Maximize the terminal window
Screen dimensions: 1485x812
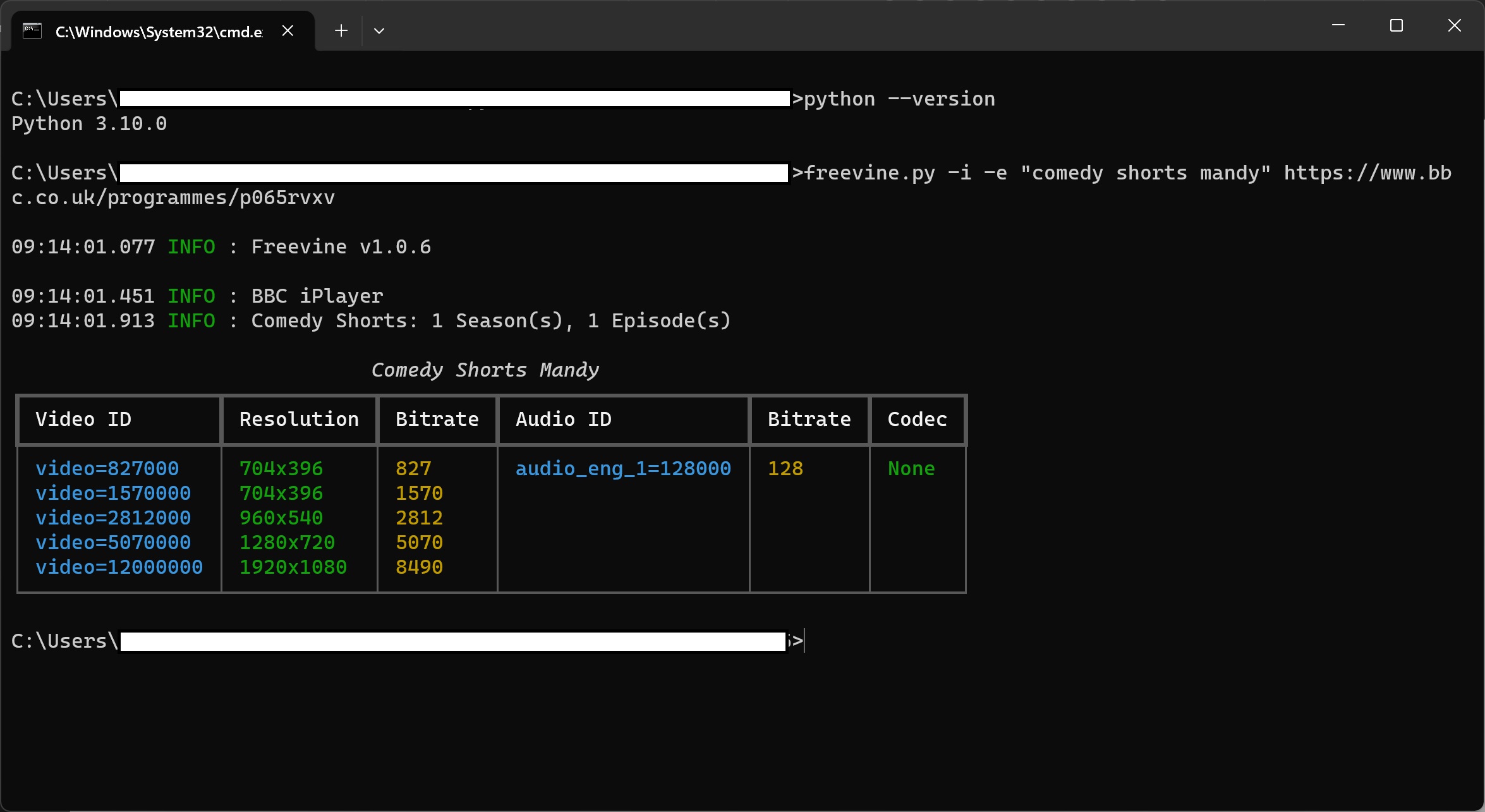(1396, 25)
